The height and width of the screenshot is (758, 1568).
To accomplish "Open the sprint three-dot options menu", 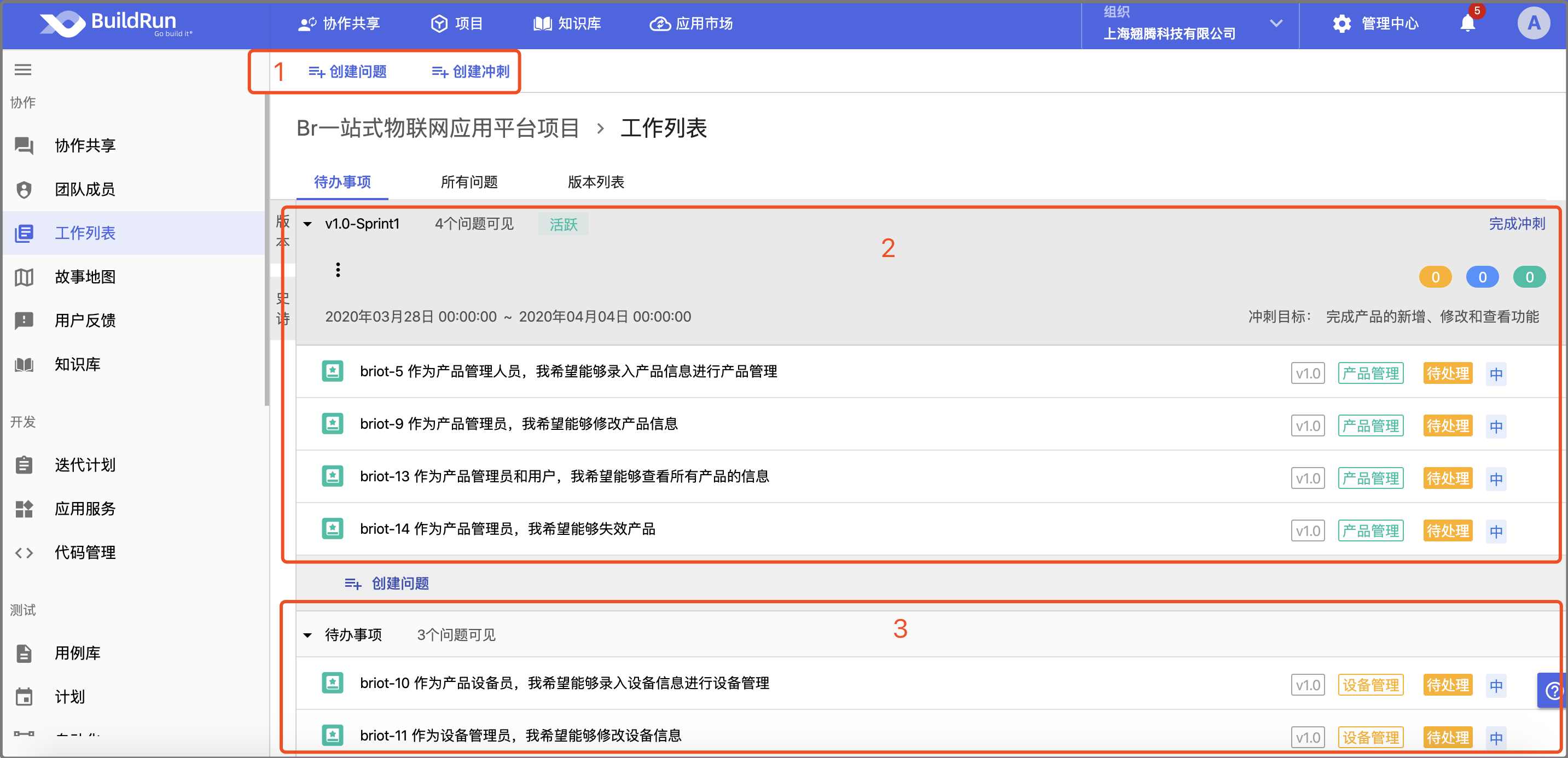I will click(x=338, y=269).
